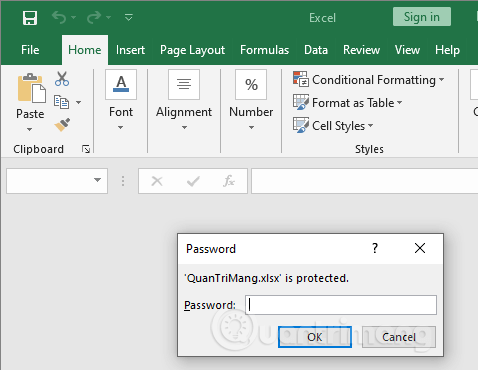The width and height of the screenshot is (478, 370).
Task: Click the Sign in button
Action: pyautogui.click(x=422, y=17)
